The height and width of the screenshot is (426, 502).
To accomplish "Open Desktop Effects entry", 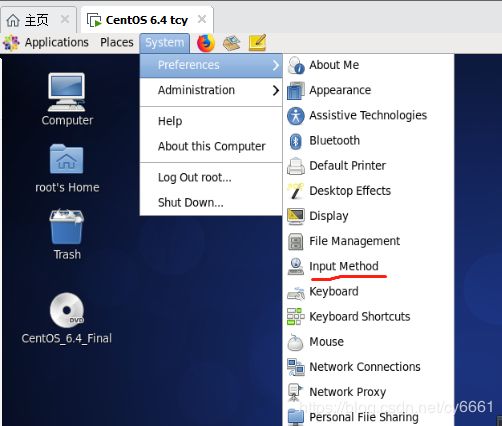I will click(x=368, y=191).
